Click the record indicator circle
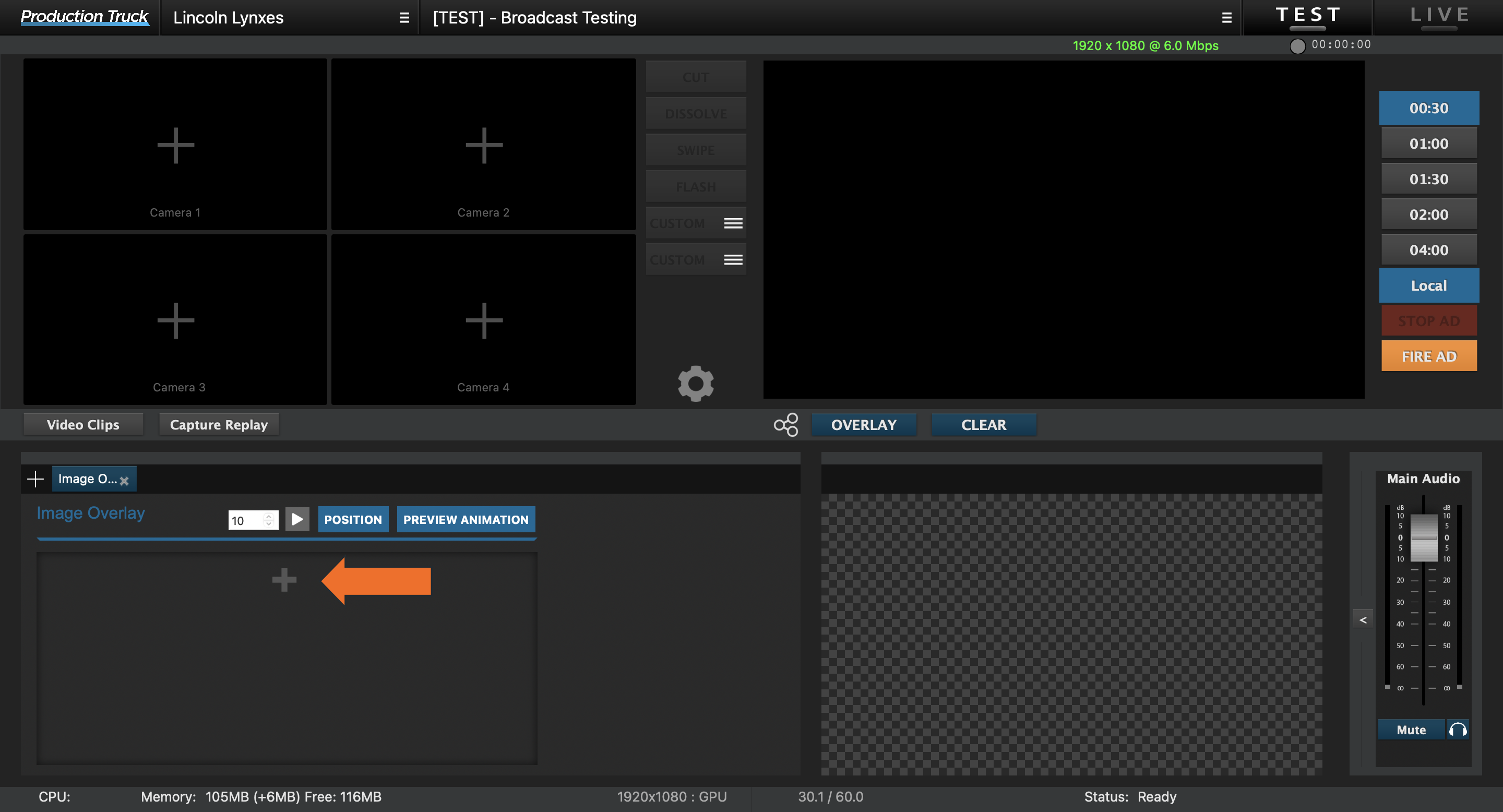 pos(1297,46)
